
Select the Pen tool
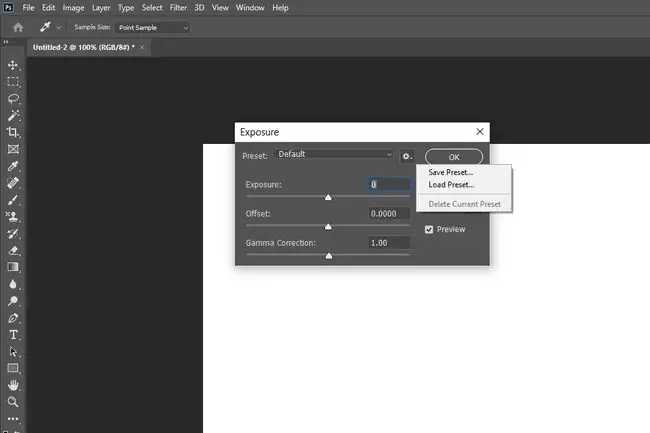(x=13, y=318)
